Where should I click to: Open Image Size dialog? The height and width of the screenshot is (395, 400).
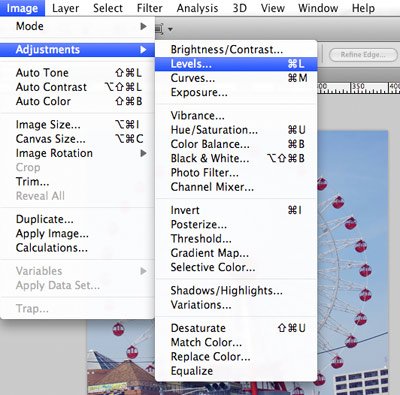click(77, 125)
